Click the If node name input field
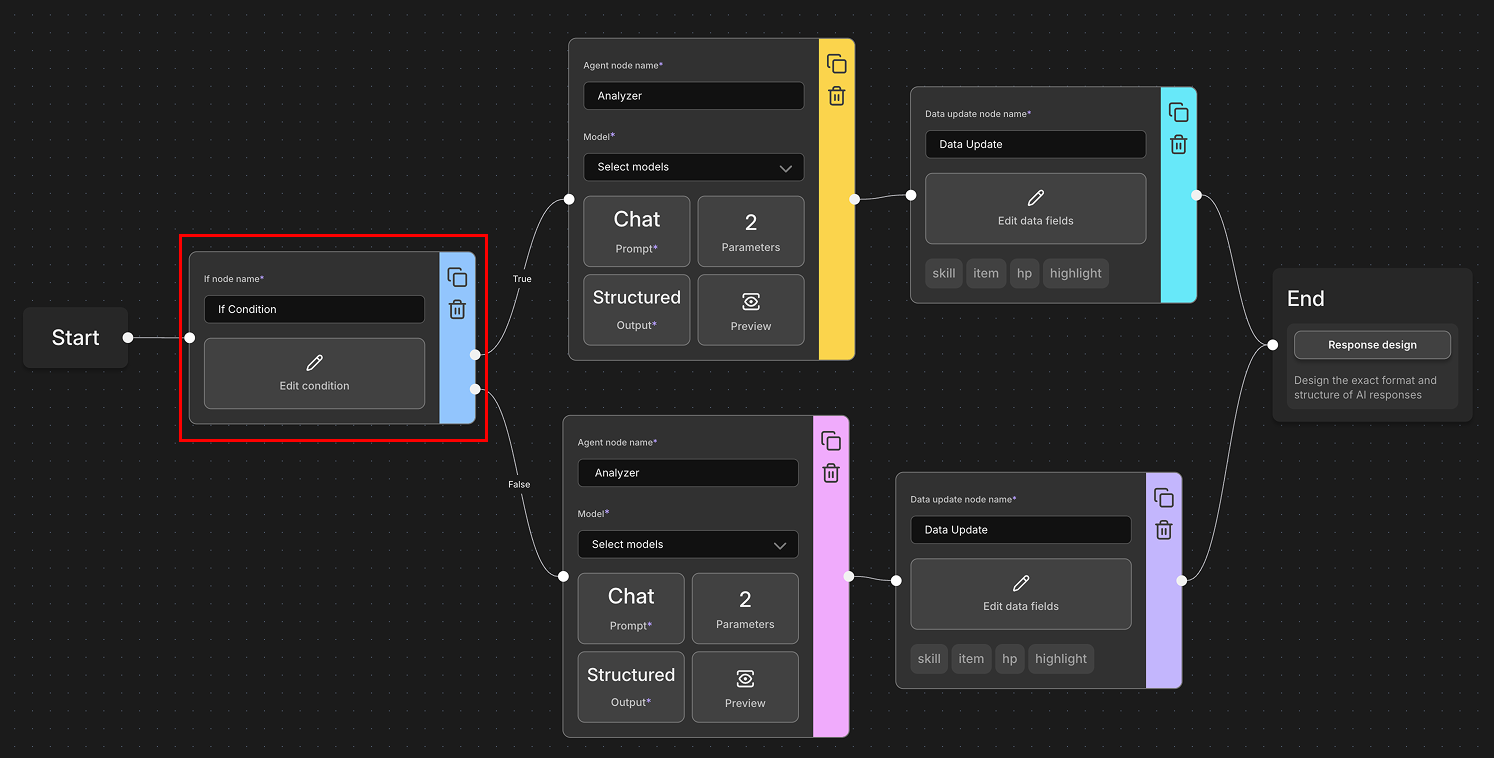1494x758 pixels. pyautogui.click(x=314, y=309)
